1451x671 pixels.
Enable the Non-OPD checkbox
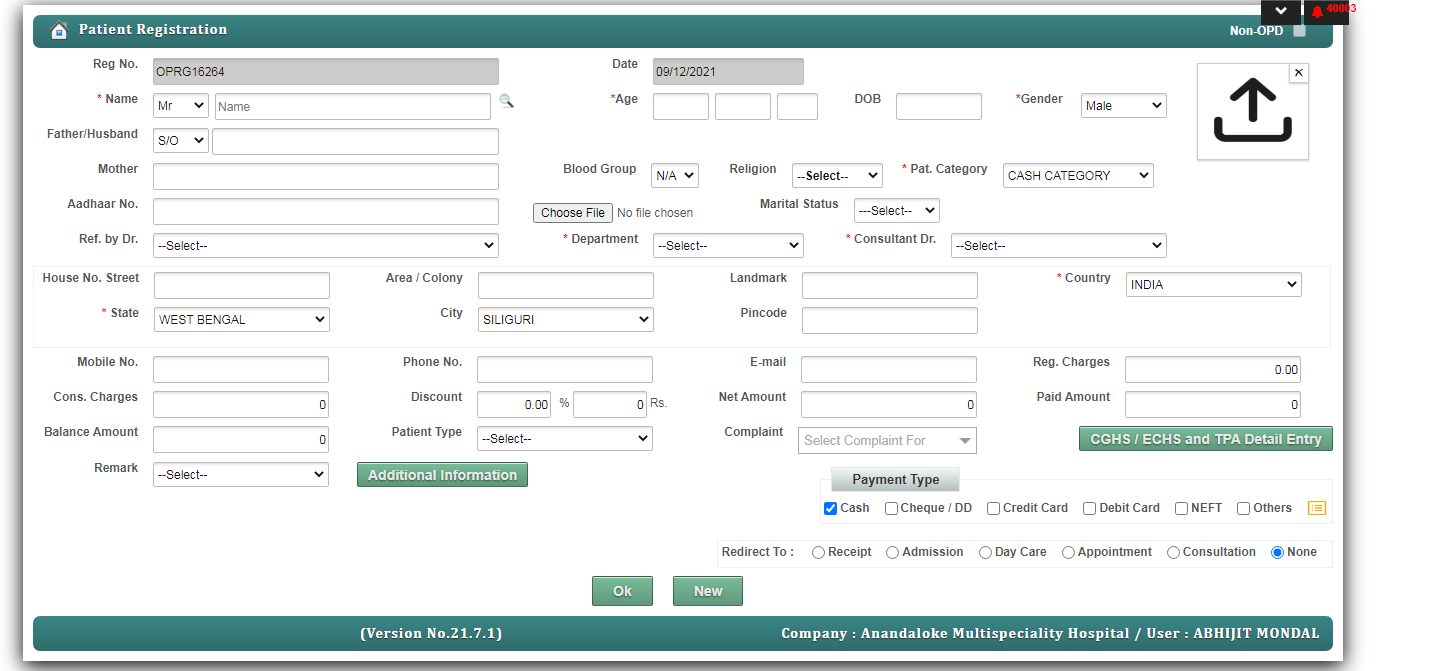pyautogui.click(x=1299, y=31)
